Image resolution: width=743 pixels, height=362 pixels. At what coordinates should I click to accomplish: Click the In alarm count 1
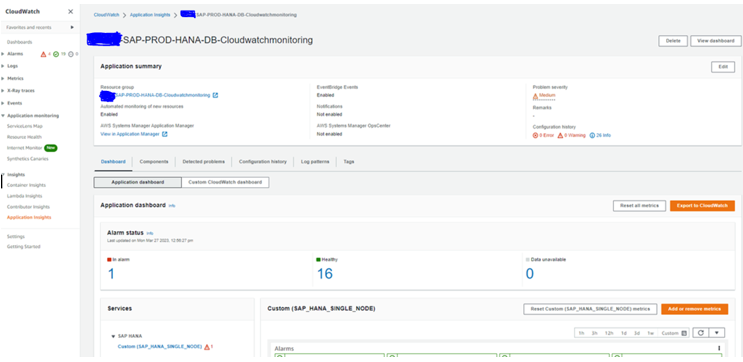[111, 273]
